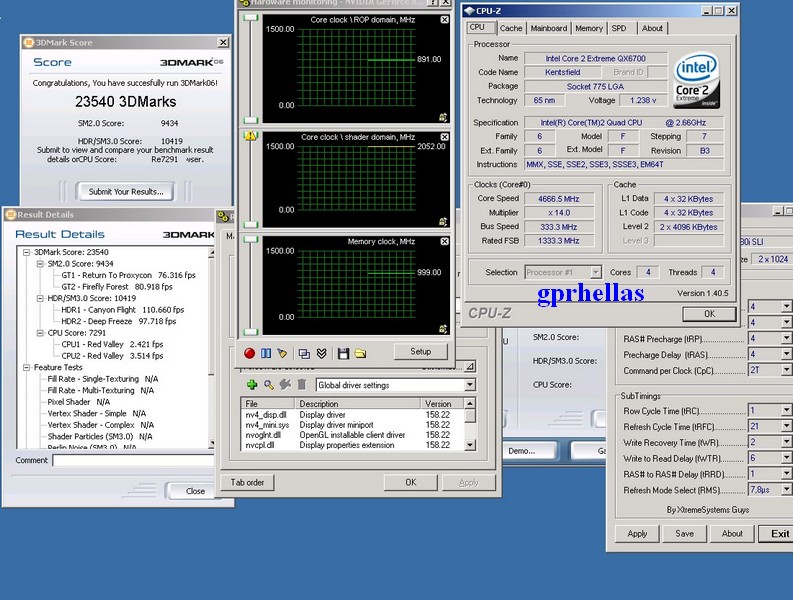The height and width of the screenshot is (600, 793).
Task: Sort driver list by Version column header
Action: click(x=442, y=404)
